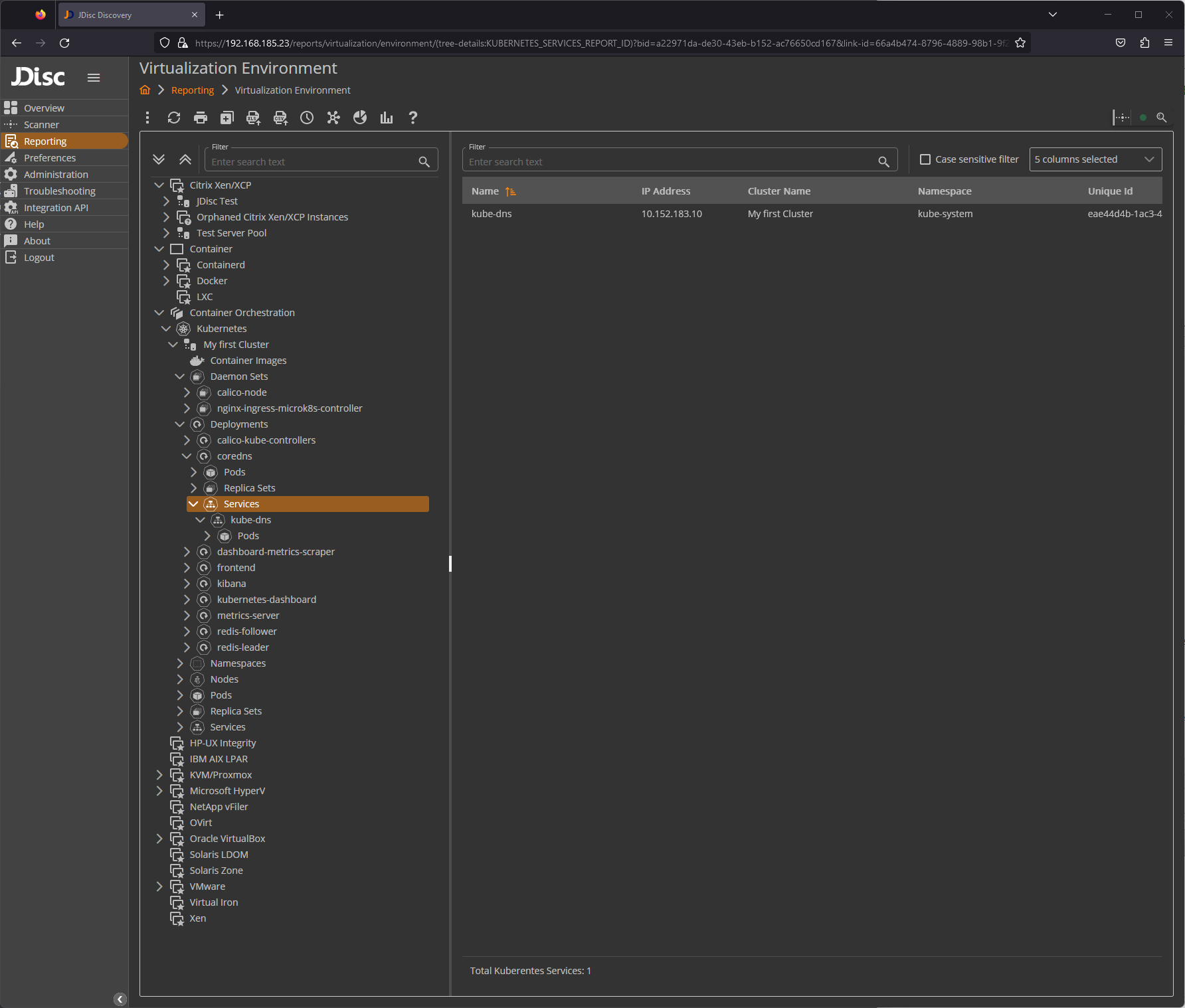Viewport: 1185px width, 1008px height.
Task: Select Oracle VirtualBox tree item
Action: click(227, 839)
